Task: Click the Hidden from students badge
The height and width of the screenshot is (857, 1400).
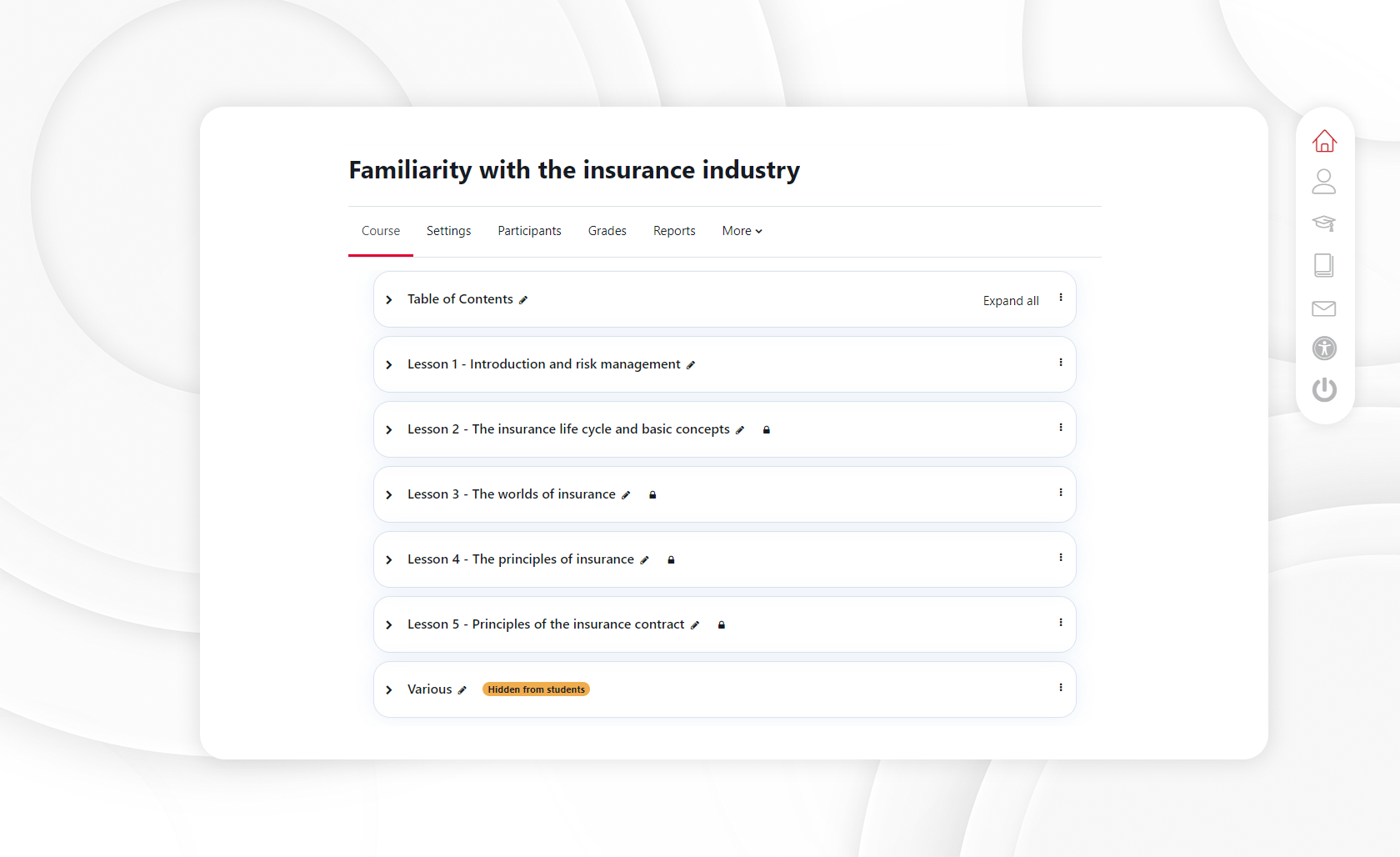Action: (536, 689)
